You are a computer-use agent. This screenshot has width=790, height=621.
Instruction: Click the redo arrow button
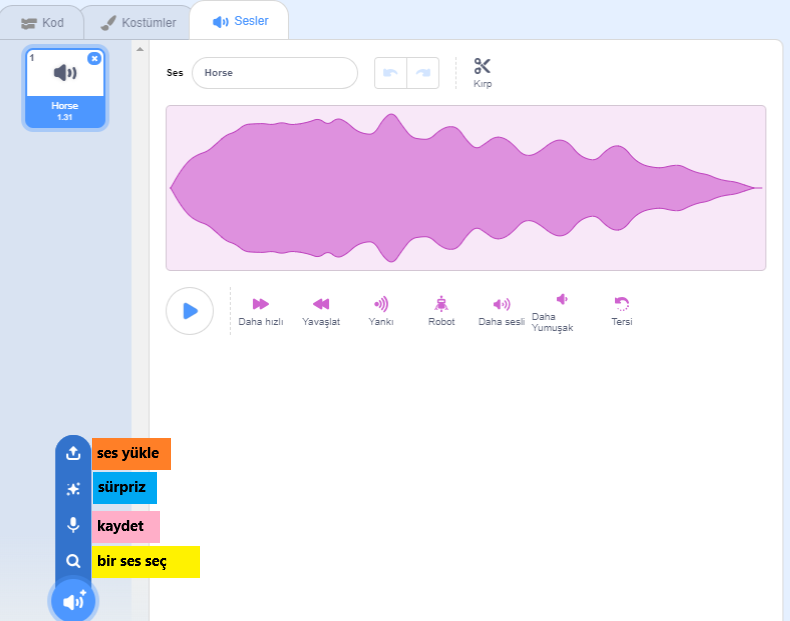click(x=423, y=73)
